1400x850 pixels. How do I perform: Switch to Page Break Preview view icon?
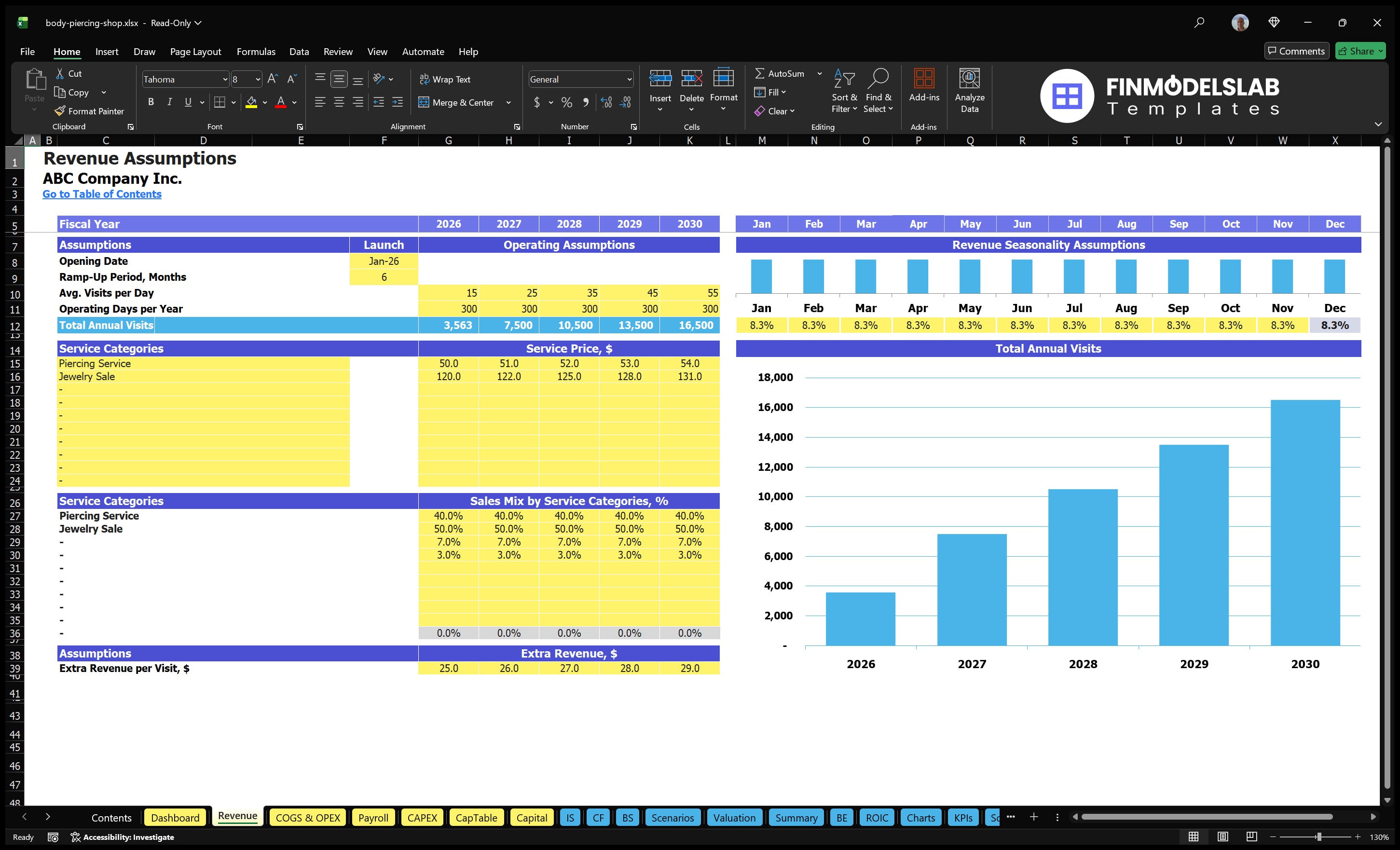tap(1252, 836)
